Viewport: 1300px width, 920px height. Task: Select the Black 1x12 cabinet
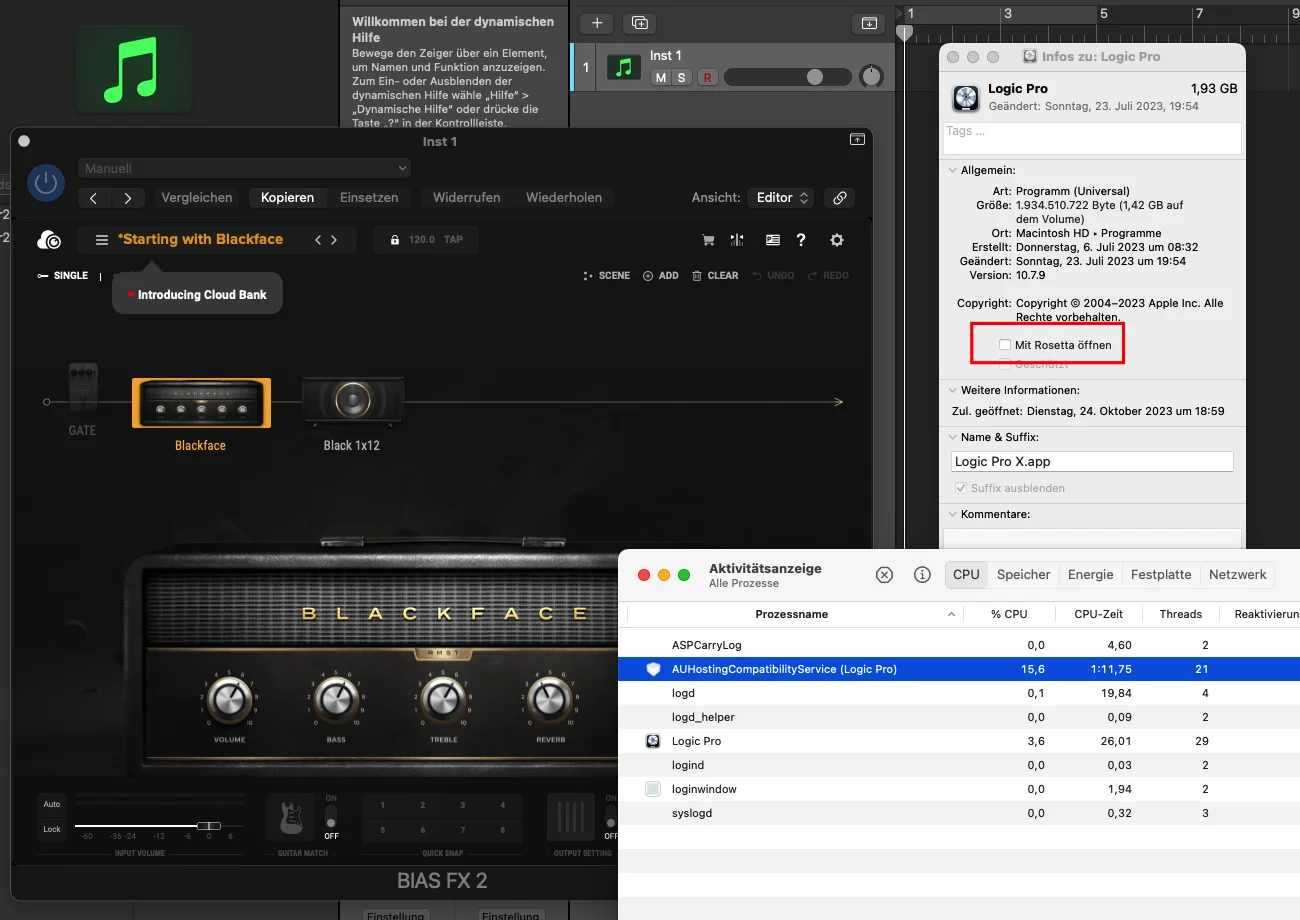pos(352,401)
